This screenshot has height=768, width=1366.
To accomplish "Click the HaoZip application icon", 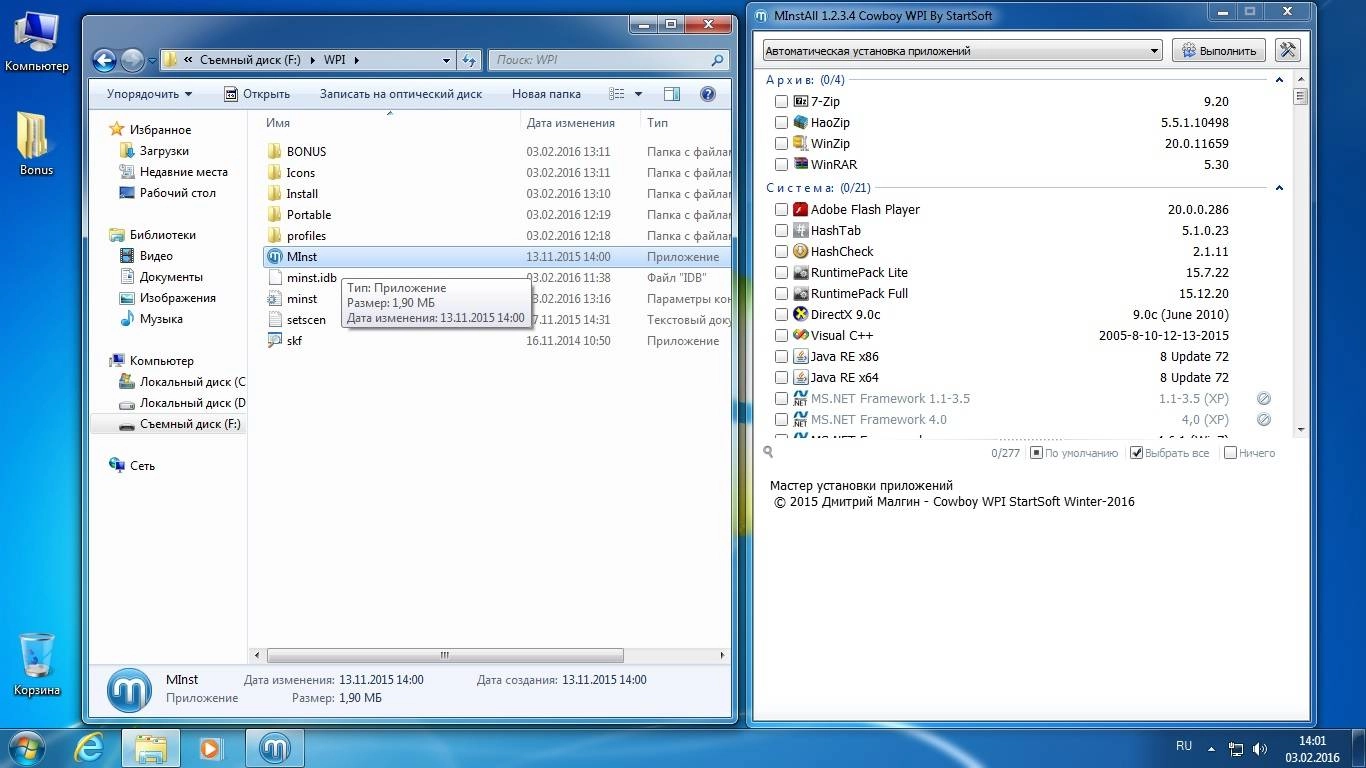I will coord(801,122).
